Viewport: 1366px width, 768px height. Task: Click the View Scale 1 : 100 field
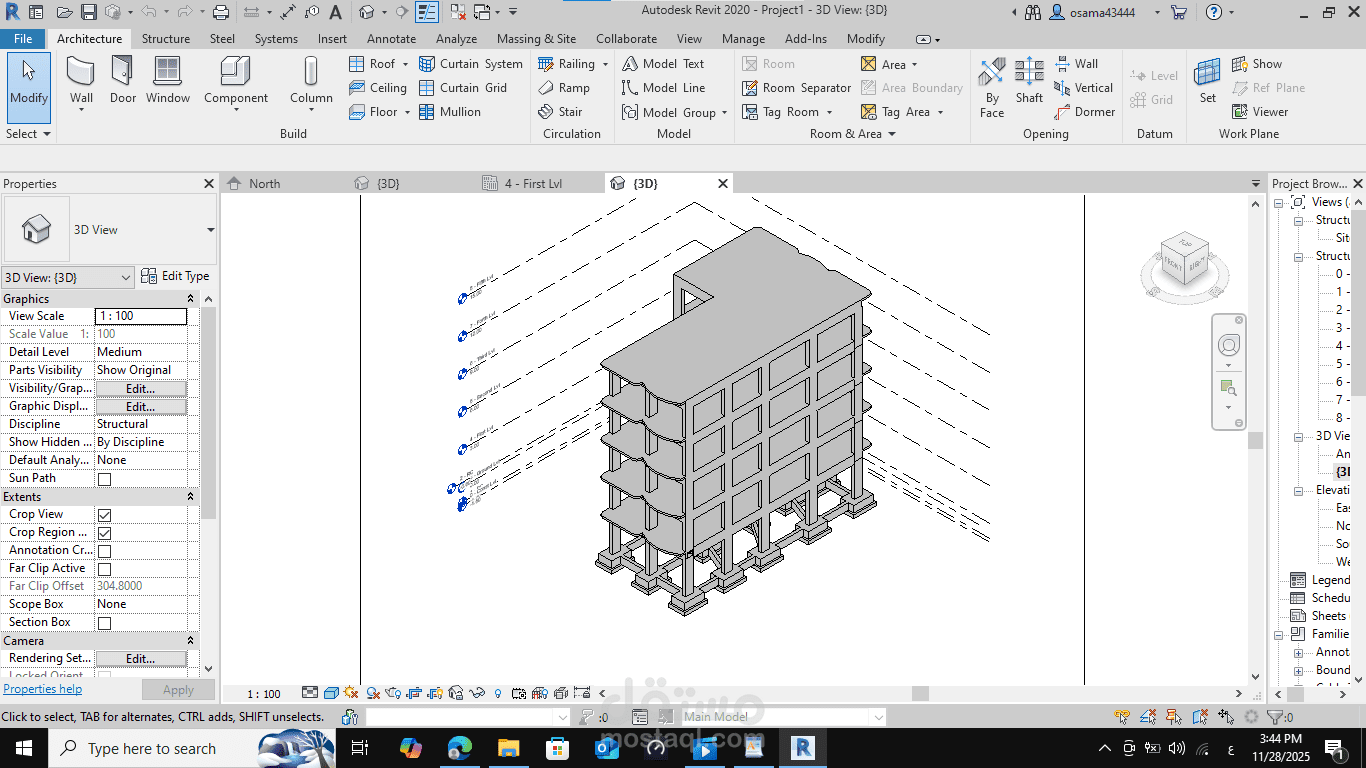coord(141,317)
